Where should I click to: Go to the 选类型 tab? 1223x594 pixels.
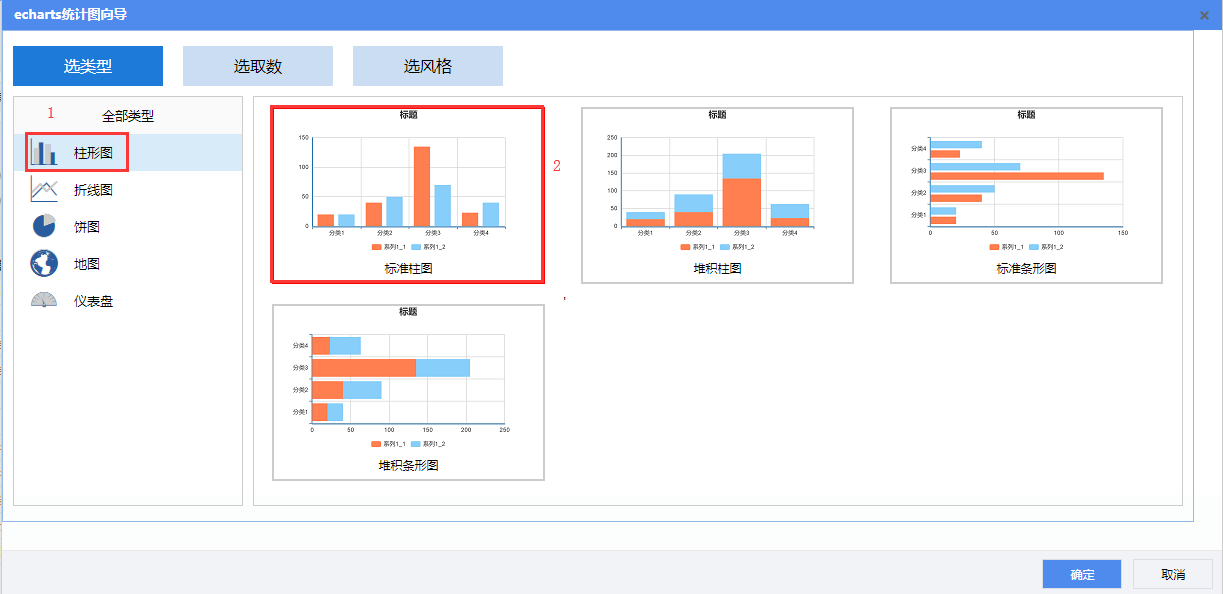[88, 66]
